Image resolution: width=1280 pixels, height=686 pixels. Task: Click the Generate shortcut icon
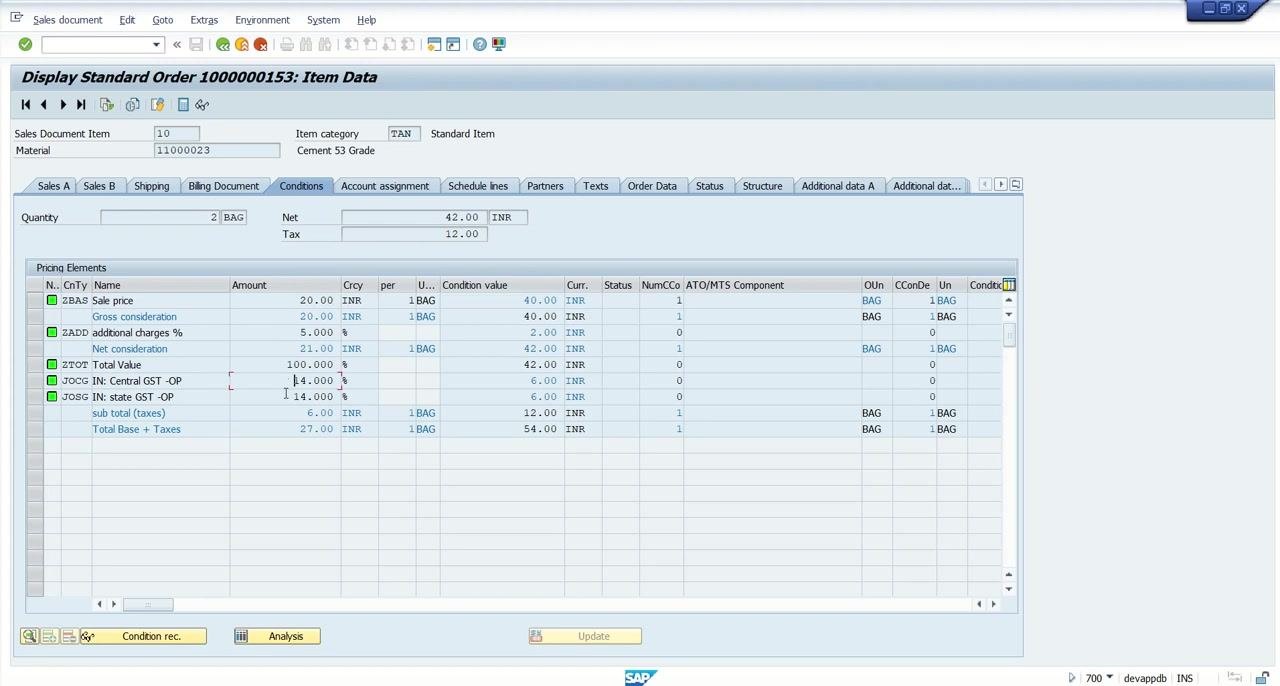pyautogui.click(x=453, y=44)
